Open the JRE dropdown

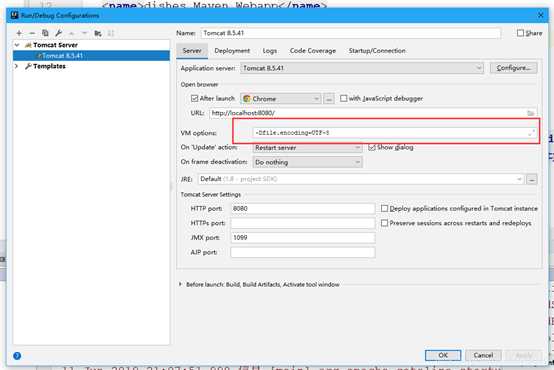[361, 179]
